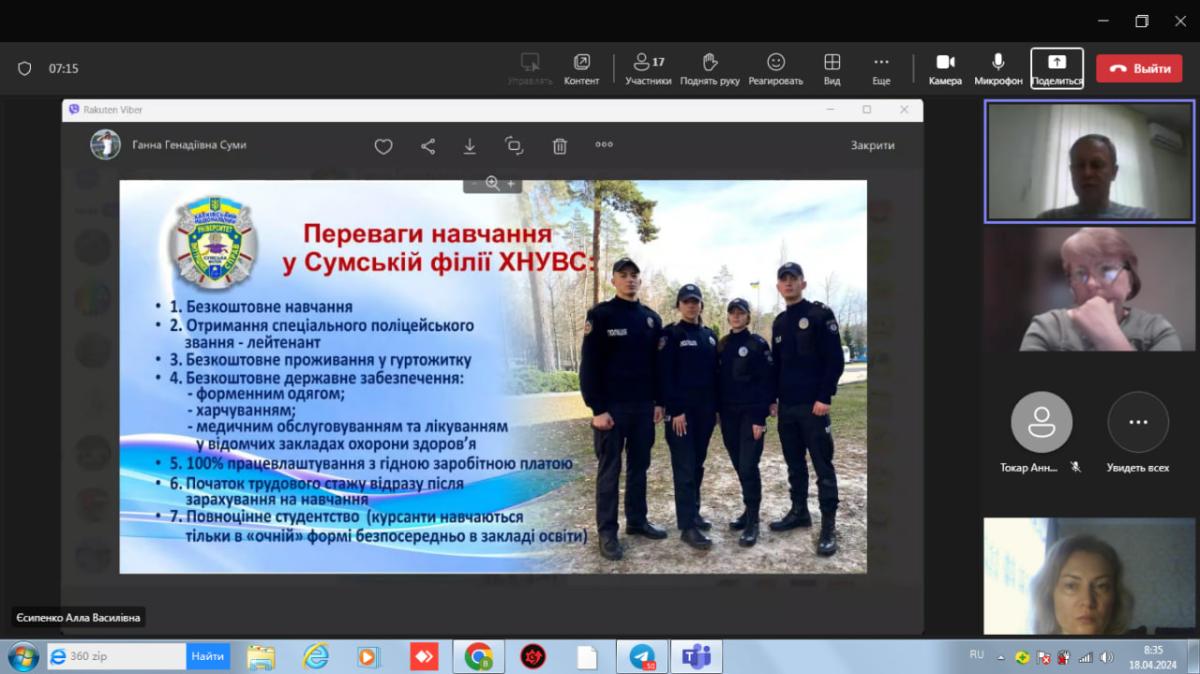Toggle screen sharing with Поделиться
1200x674 pixels.
[1057, 68]
